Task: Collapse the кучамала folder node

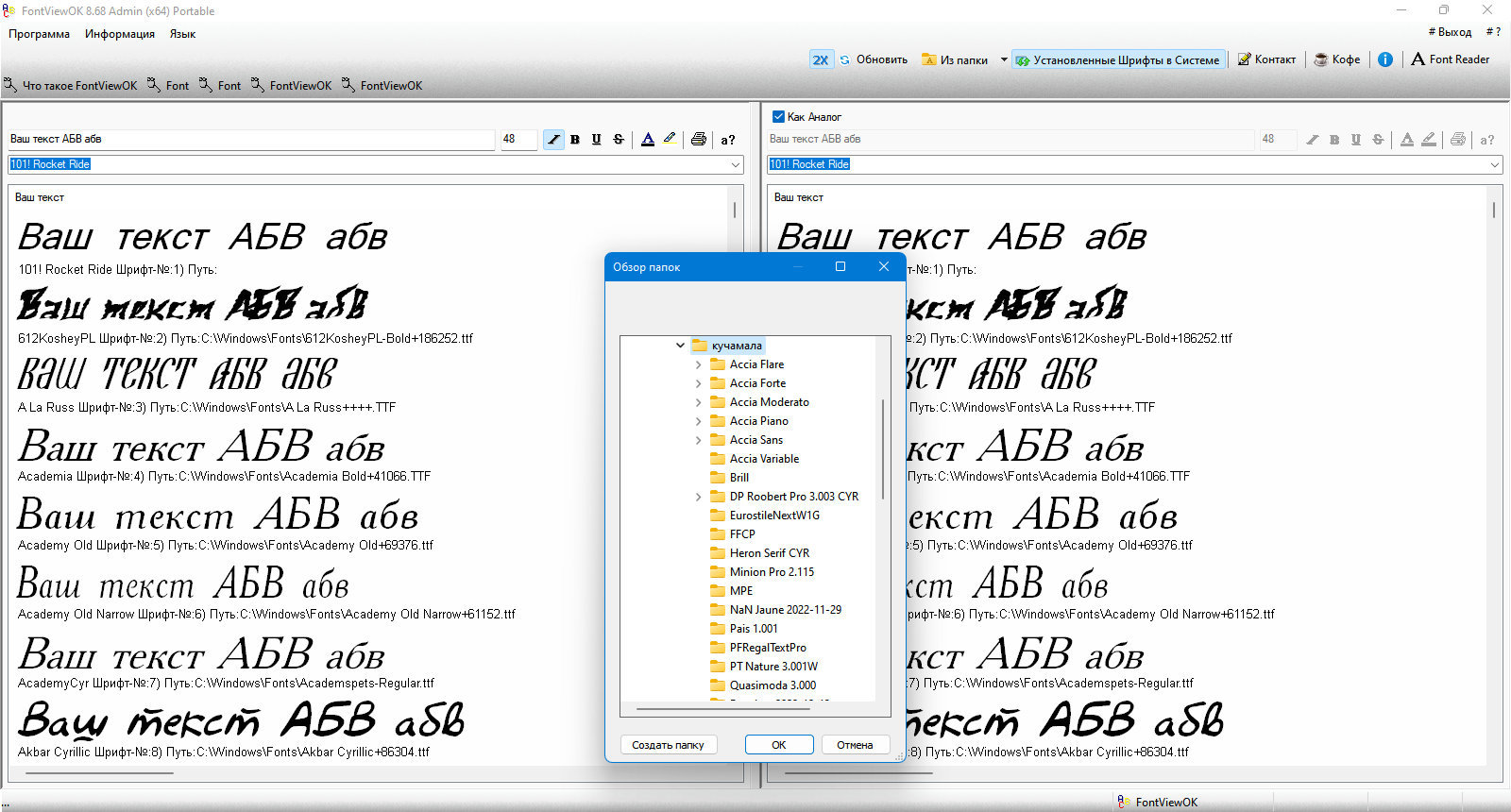Action: point(680,346)
